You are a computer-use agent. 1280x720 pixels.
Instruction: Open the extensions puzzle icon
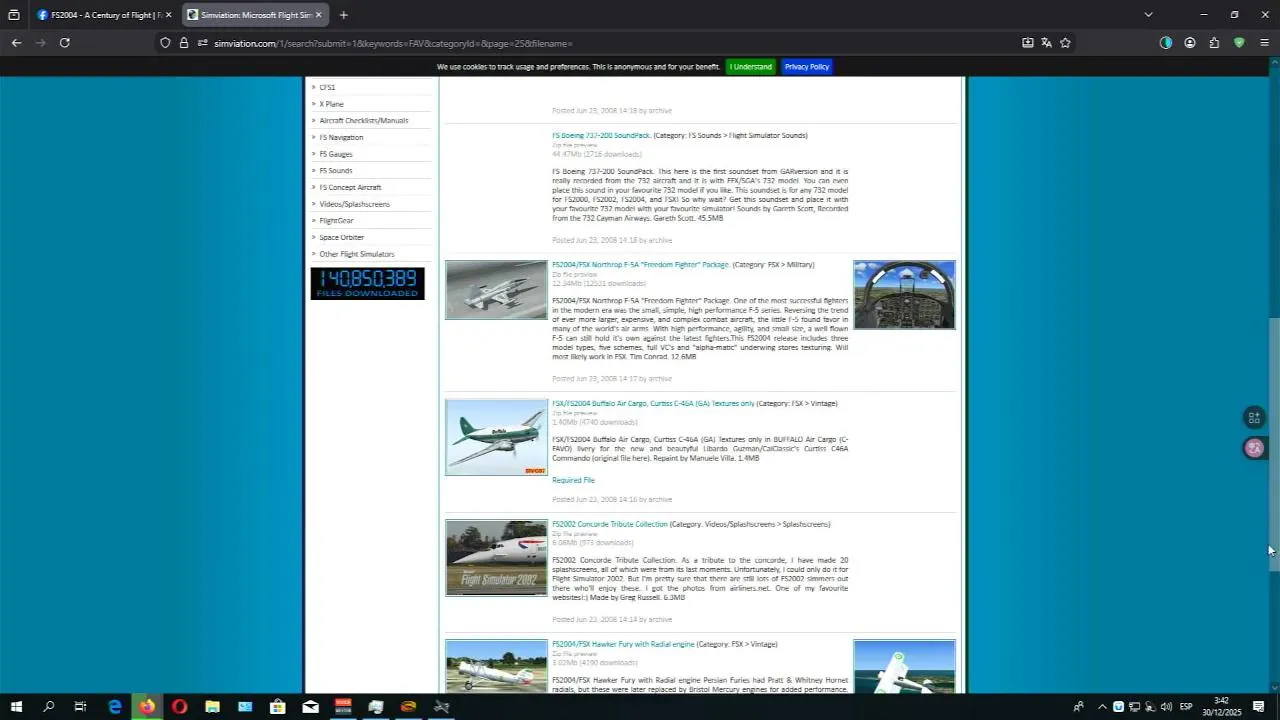[1214, 43]
